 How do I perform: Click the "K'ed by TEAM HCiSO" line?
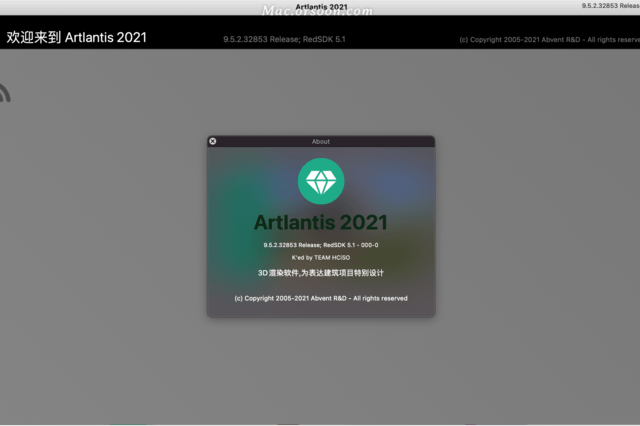pos(321,258)
